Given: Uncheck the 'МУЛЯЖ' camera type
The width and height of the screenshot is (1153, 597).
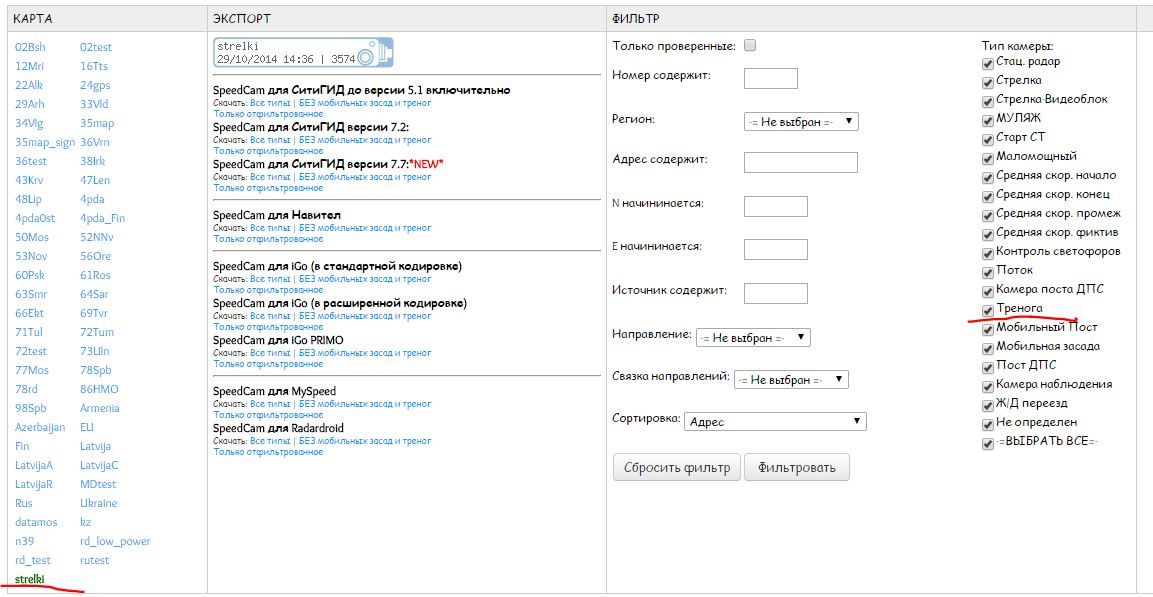Looking at the screenshot, I should pos(988,119).
